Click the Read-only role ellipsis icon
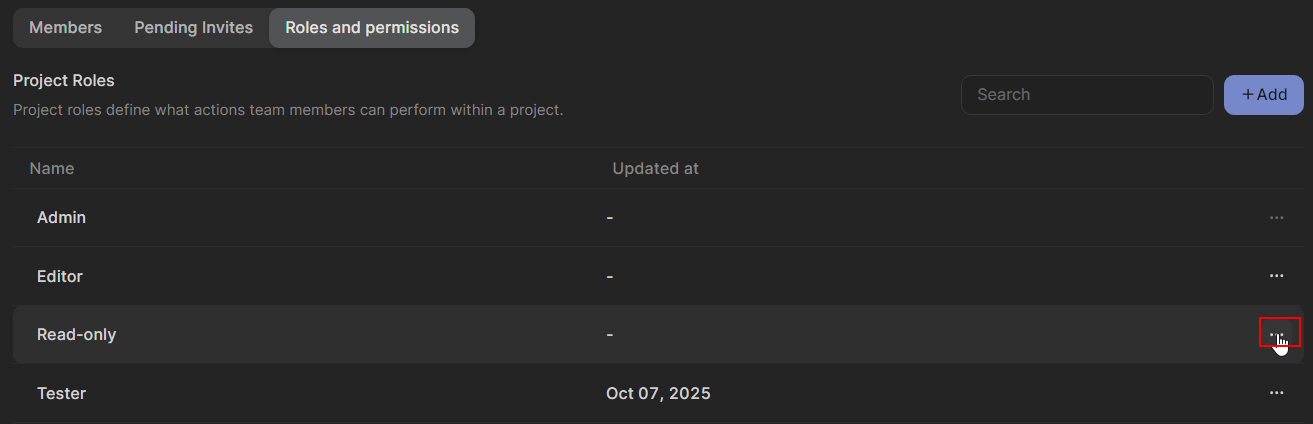This screenshot has height=424, width=1313. coord(1277,334)
